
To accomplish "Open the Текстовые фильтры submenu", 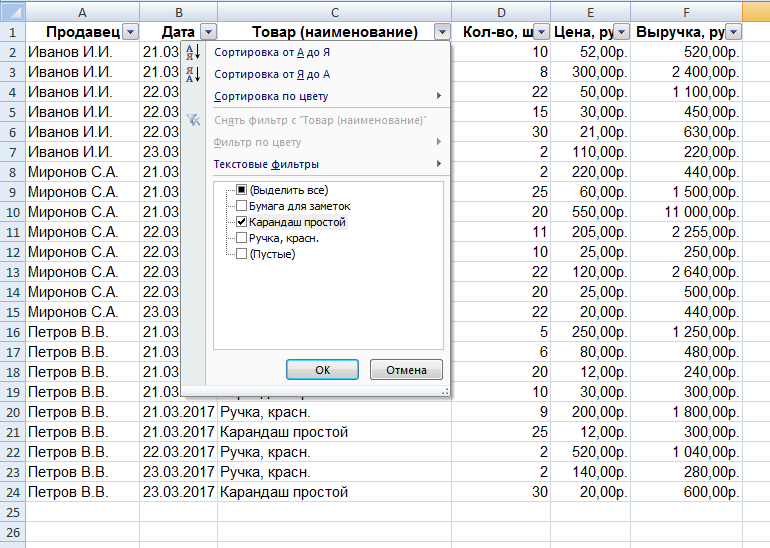I will coord(328,164).
